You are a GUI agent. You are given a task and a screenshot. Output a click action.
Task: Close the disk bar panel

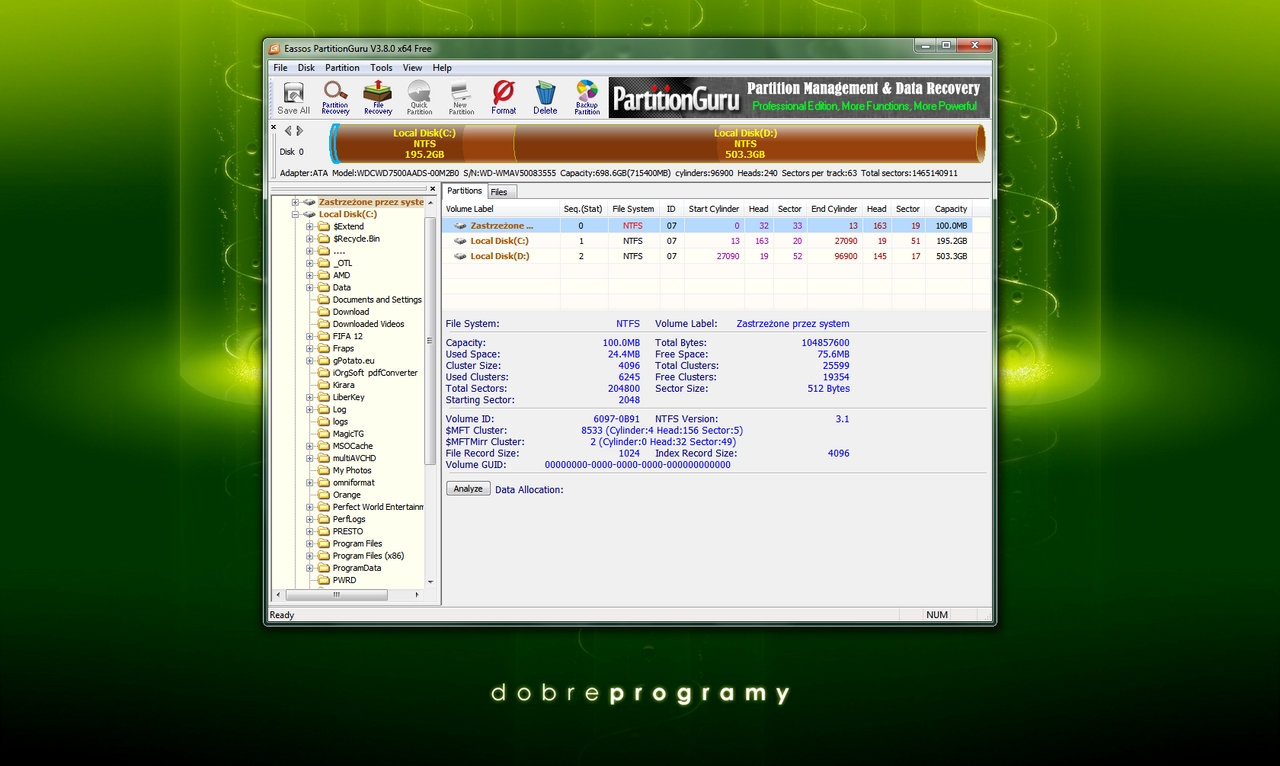[x=274, y=127]
